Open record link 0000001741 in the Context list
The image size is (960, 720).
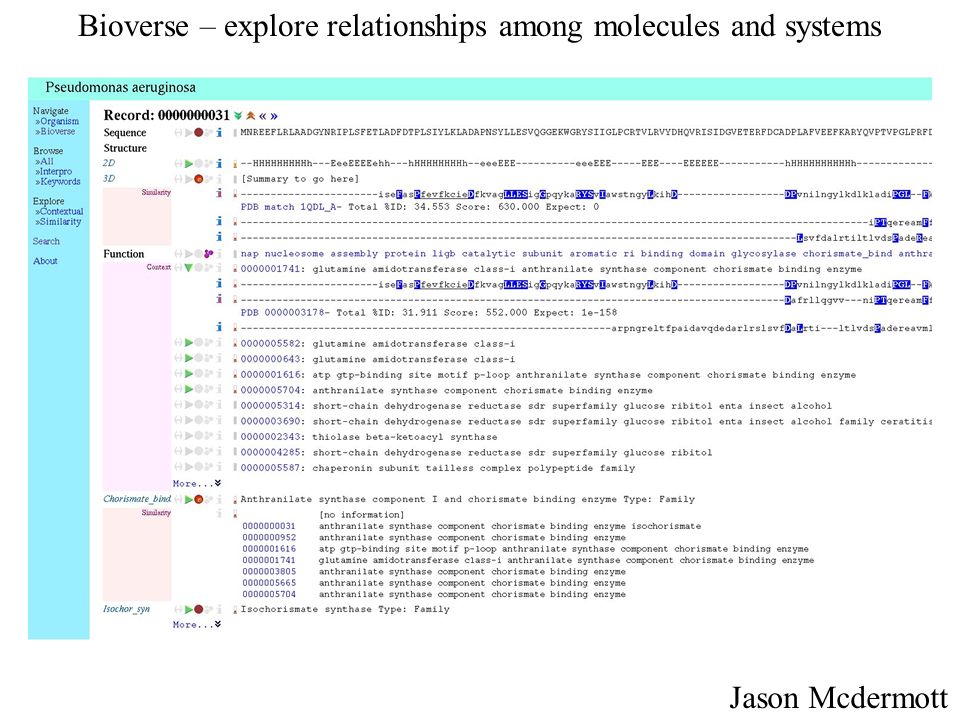pos(271,269)
